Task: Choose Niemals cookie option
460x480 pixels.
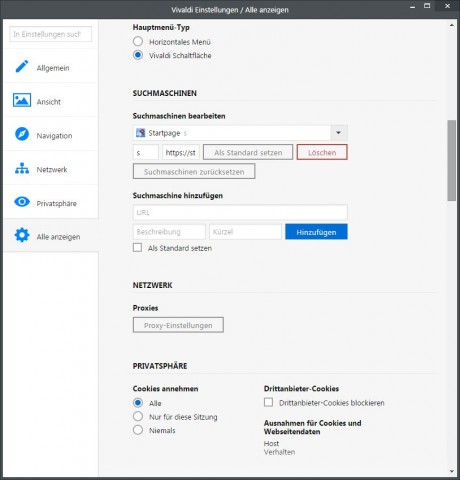Action: (138, 430)
